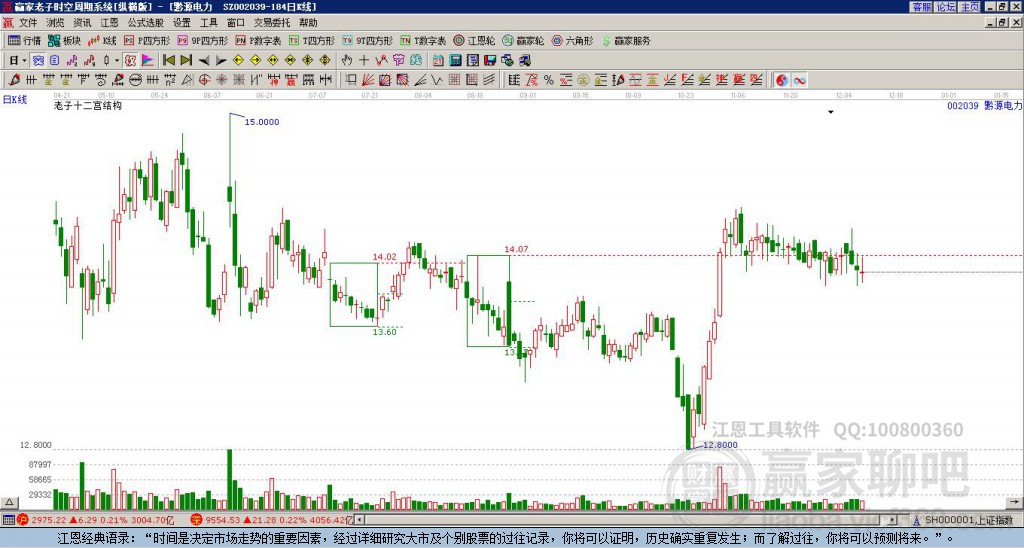Toggle the yin-yang taiji icon
The width and height of the screenshot is (1024, 548).
(x=782, y=80)
